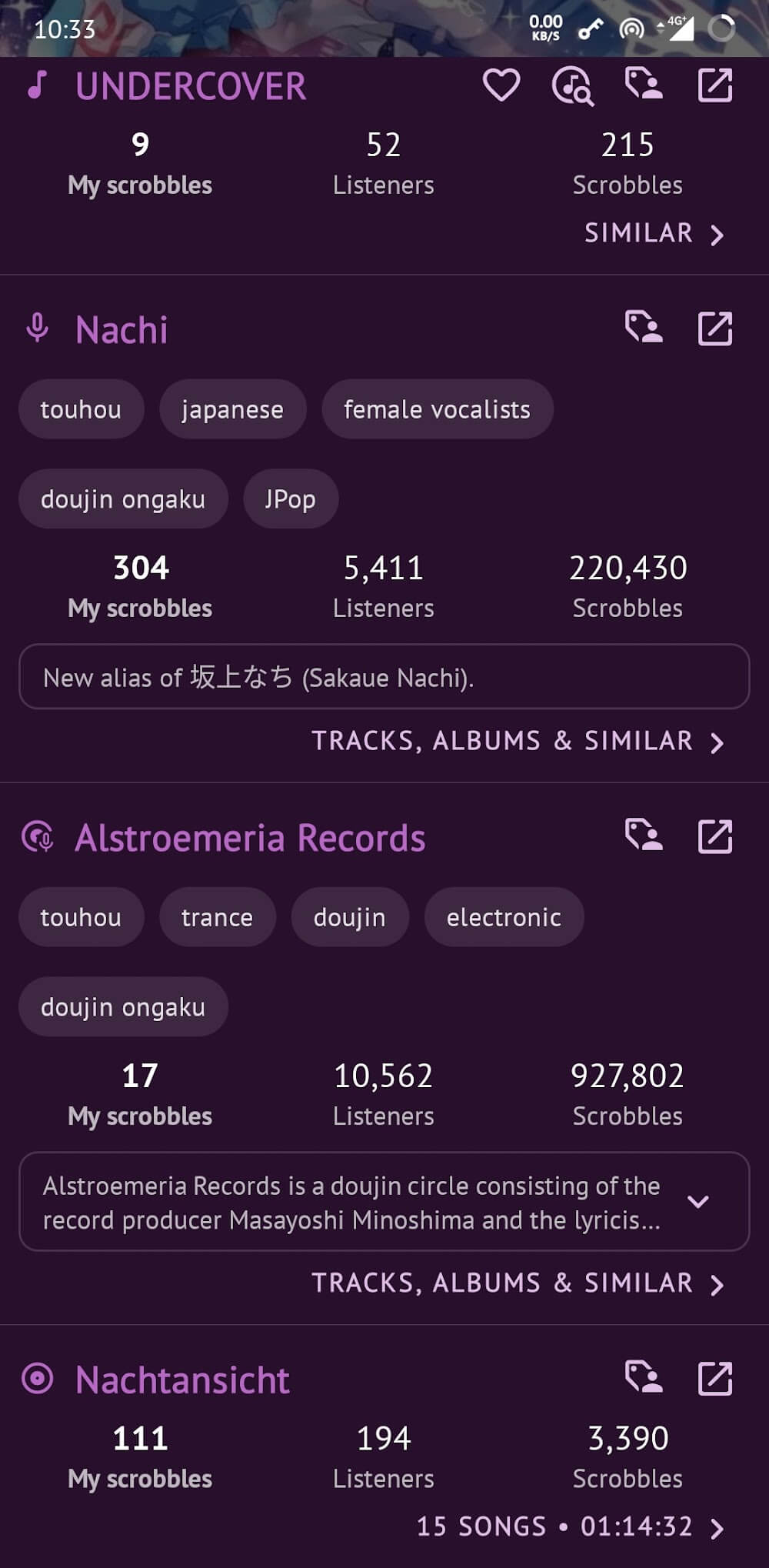Image resolution: width=769 pixels, height=1568 pixels.
Task: Open SIMILAR tracks for UNDERCOVER
Action: pos(654,233)
